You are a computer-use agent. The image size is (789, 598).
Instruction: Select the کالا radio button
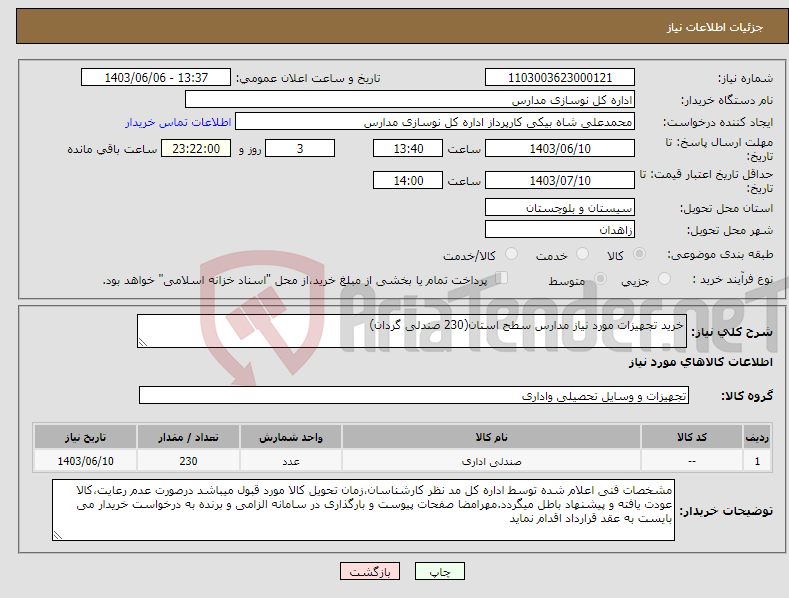[x=639, y=254]
